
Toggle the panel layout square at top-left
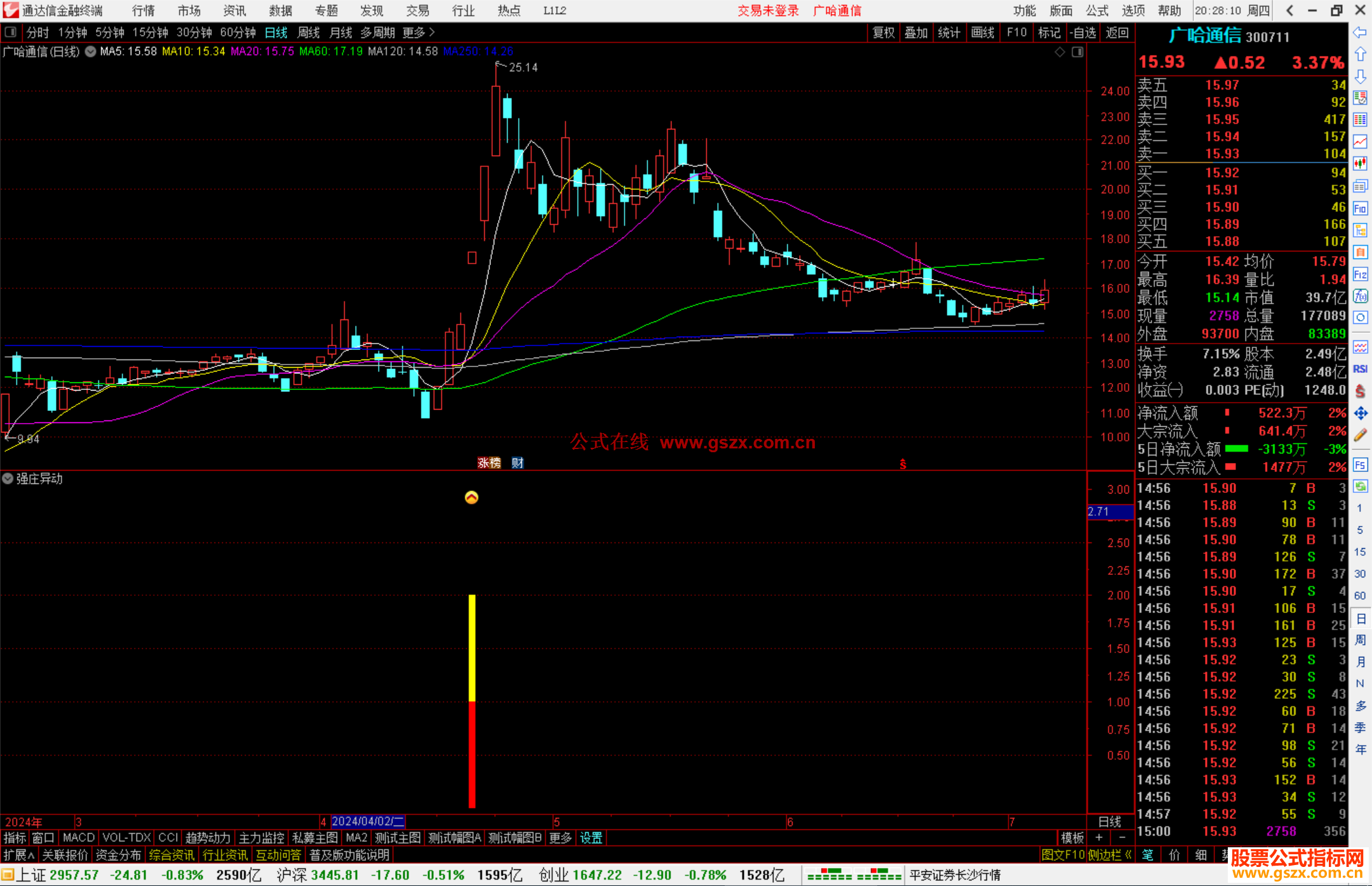pyautogui.click(x=10, y=32)
